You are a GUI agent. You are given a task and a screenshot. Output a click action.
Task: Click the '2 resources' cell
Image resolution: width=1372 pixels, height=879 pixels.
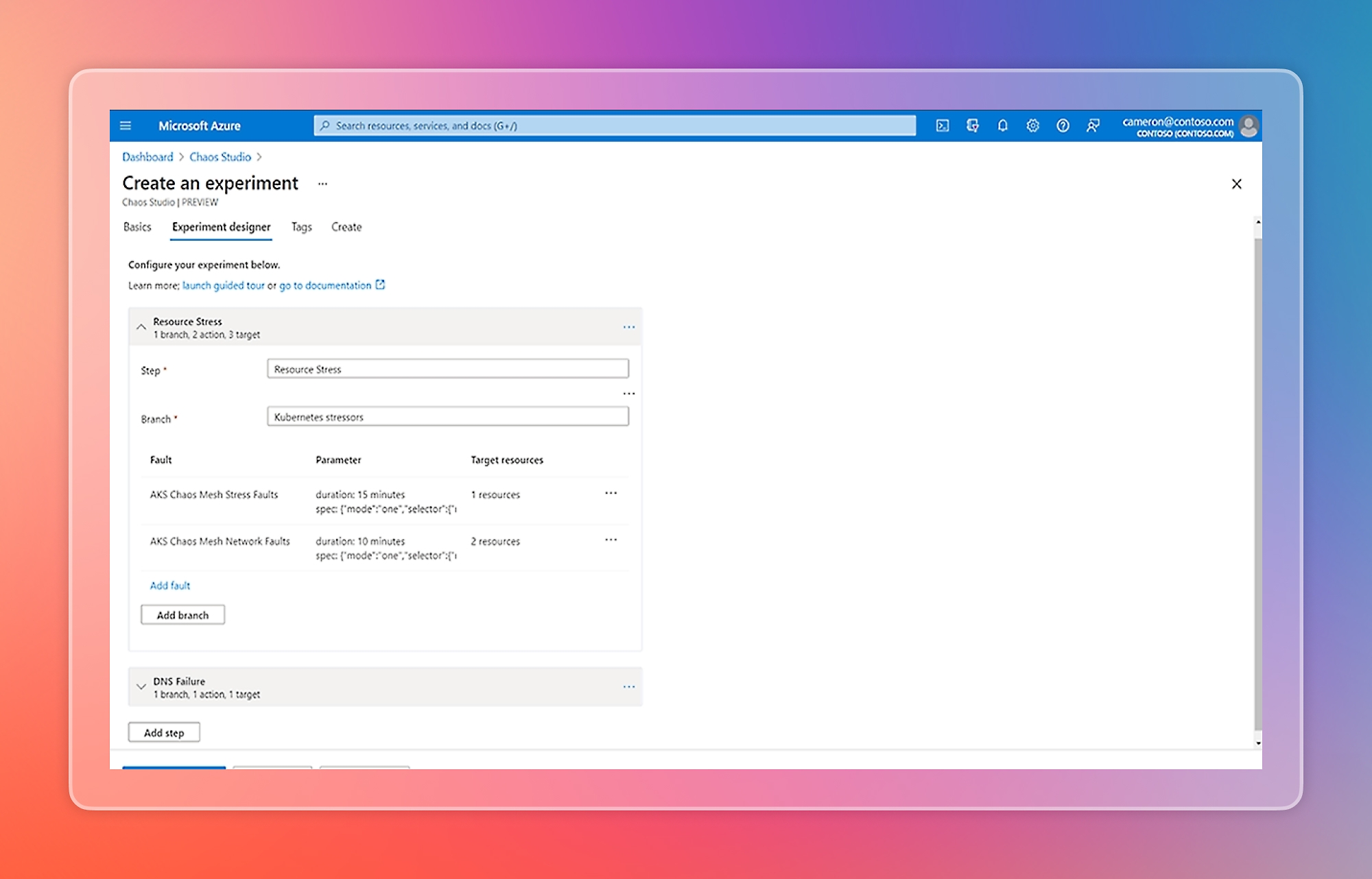click(x=495, y=541)
